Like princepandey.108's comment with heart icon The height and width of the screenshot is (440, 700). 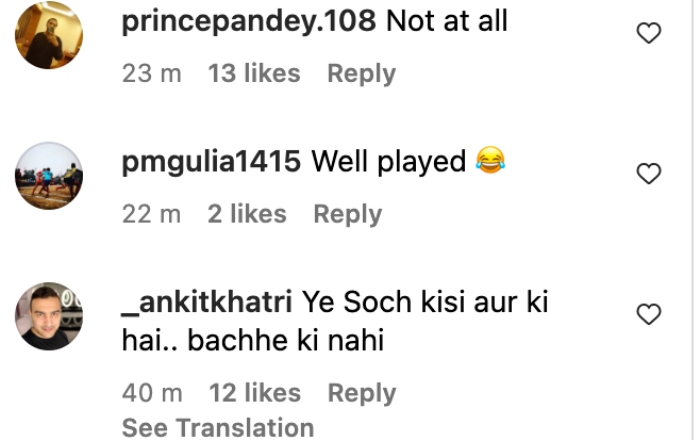649,33
